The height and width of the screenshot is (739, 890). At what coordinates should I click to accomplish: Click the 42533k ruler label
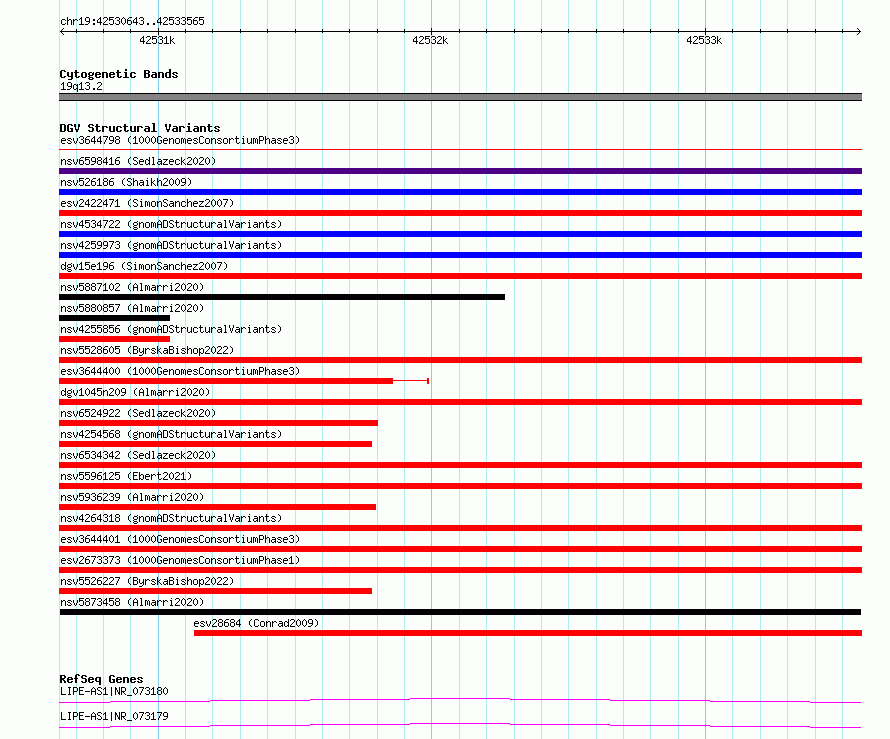[704, 40]
